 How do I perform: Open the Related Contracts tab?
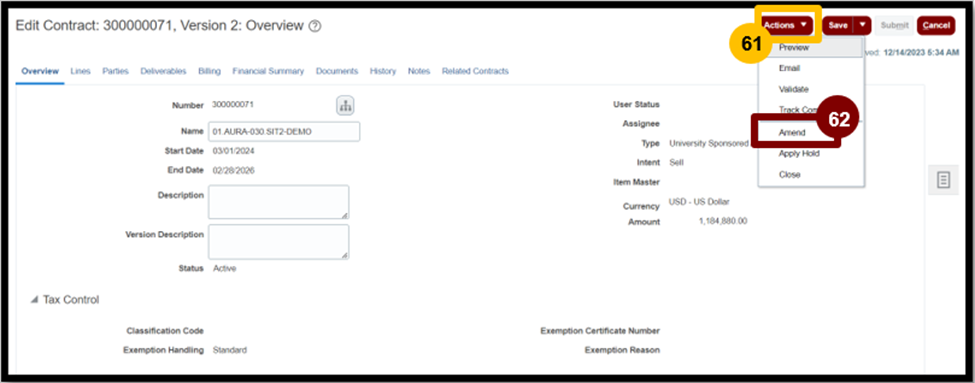[475, 72]
